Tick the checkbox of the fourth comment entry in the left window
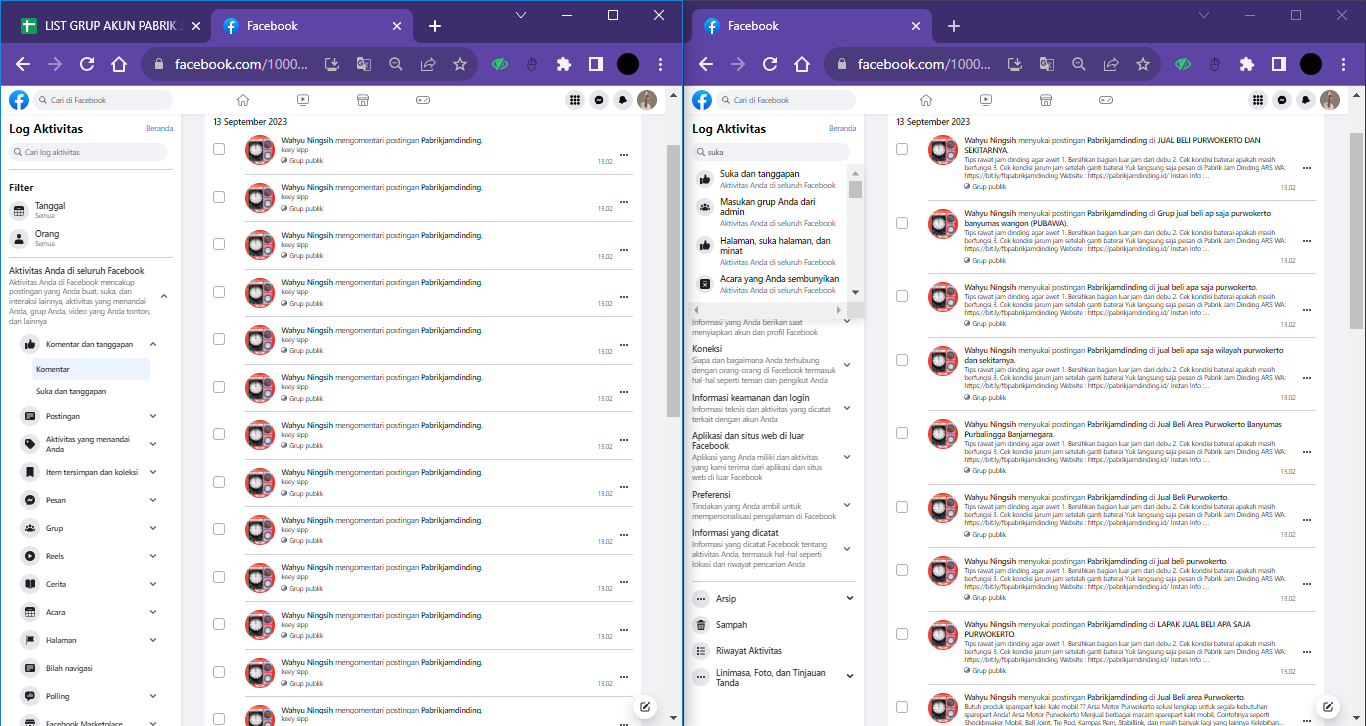Viewport: 1366px width, 726px height. pyautogui.click(x=219, y=293)
